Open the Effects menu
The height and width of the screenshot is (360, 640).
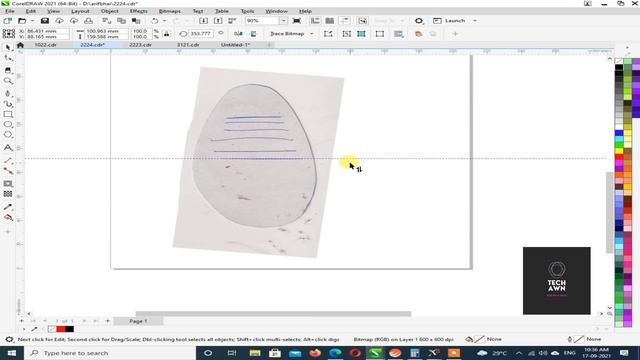tap(139, 11)
